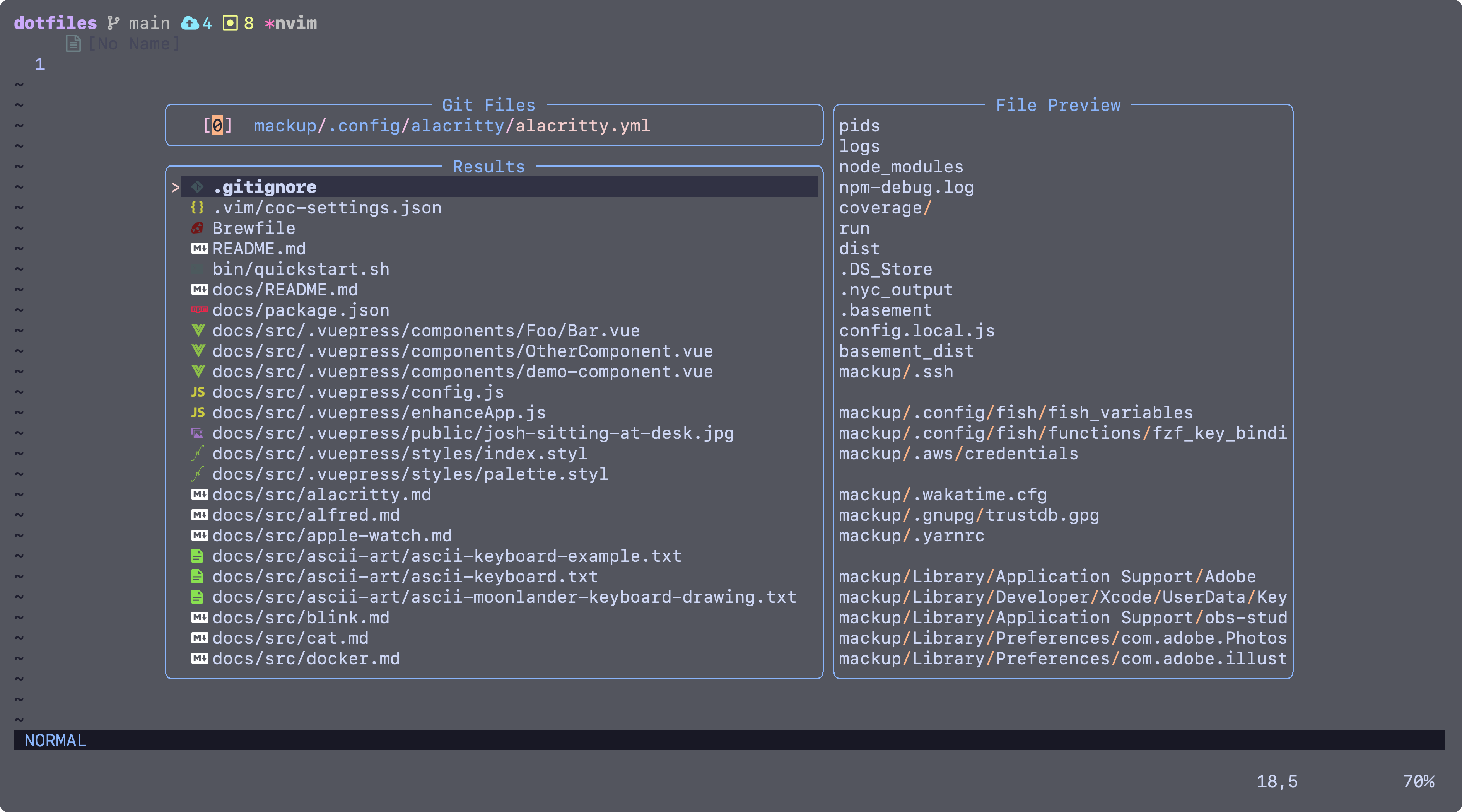1462x812 pixels.
Task: Click the text file icon beside ascii-keyboard.txt
Action: tap(198, 577)
